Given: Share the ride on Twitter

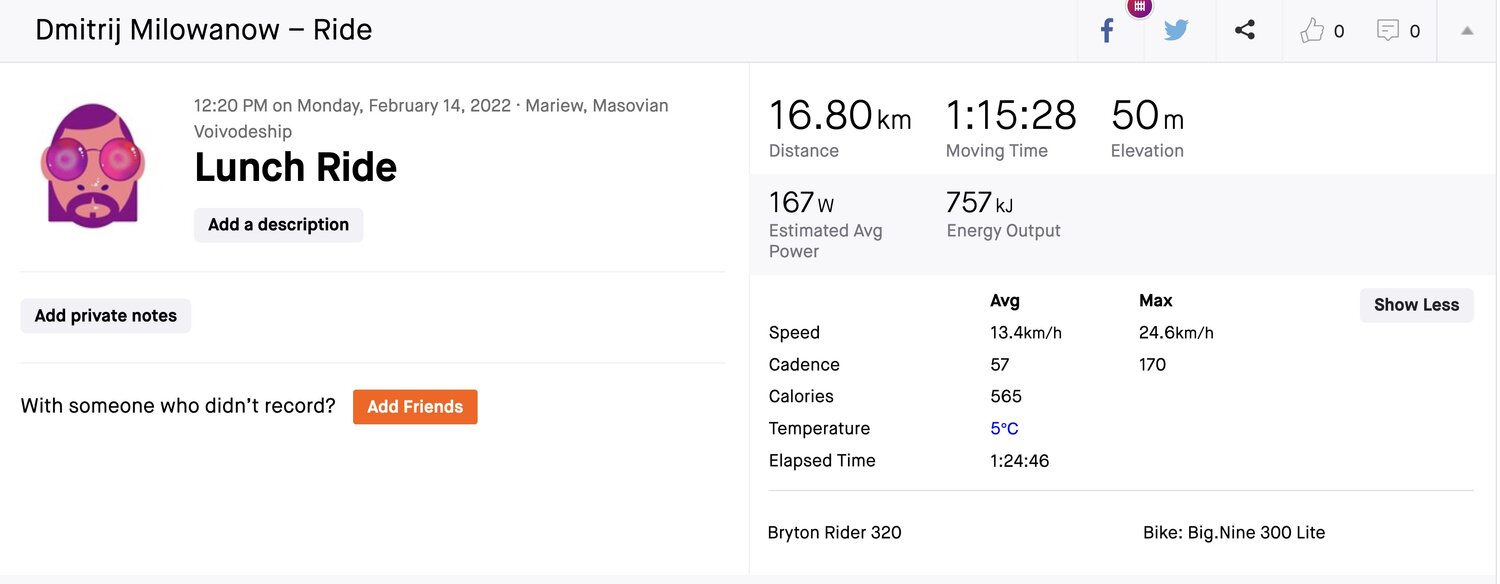Looking at the screenshot, I should tap(1176, 30).
